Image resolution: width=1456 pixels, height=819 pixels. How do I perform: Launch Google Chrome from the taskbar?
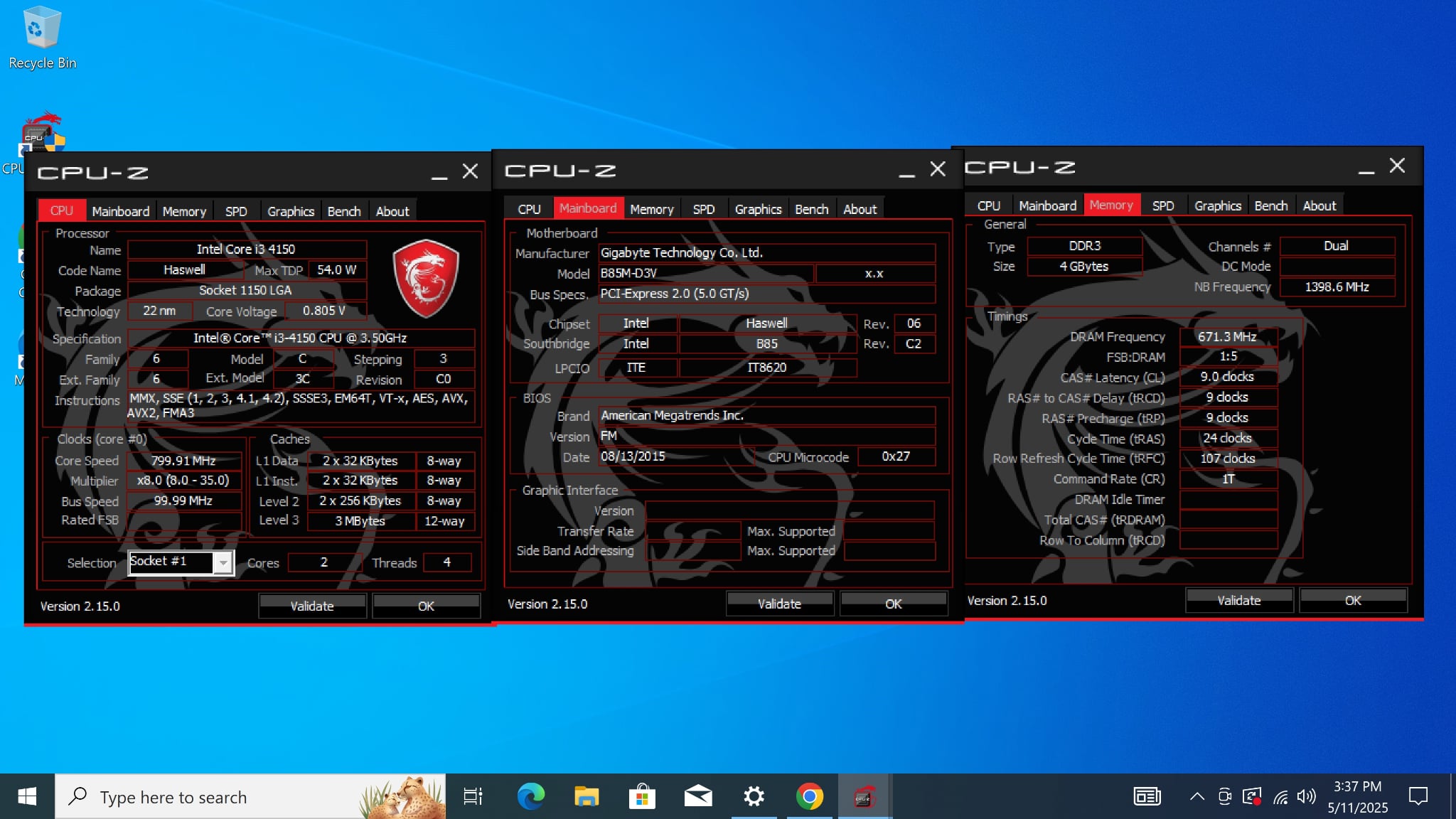pyautogui.click(x=810, y=797)
